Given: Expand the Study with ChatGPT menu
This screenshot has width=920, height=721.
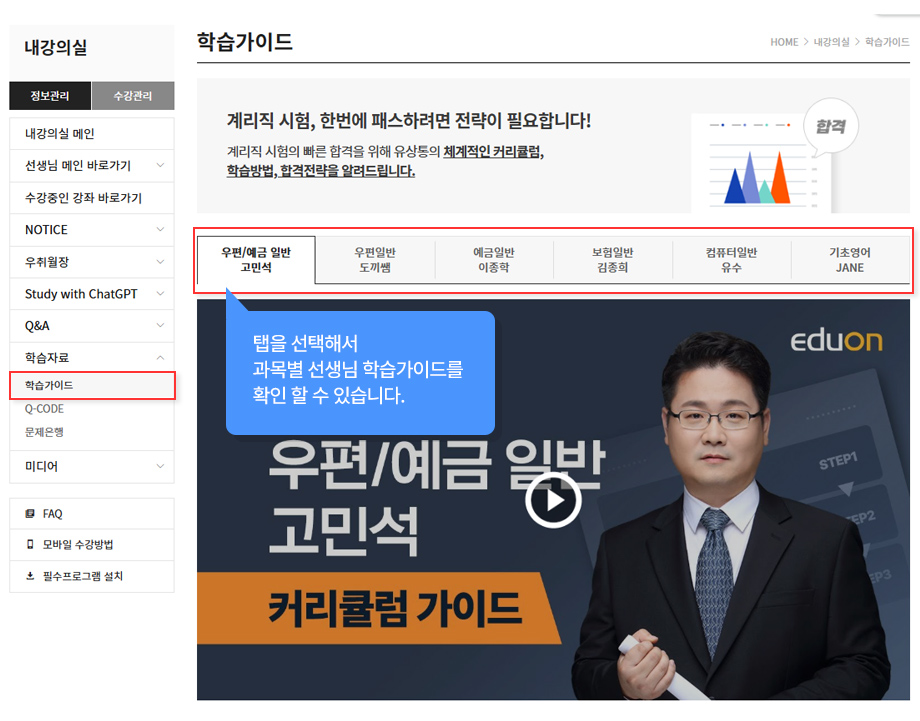Looking at the screenshot, I should coord(160,294).
